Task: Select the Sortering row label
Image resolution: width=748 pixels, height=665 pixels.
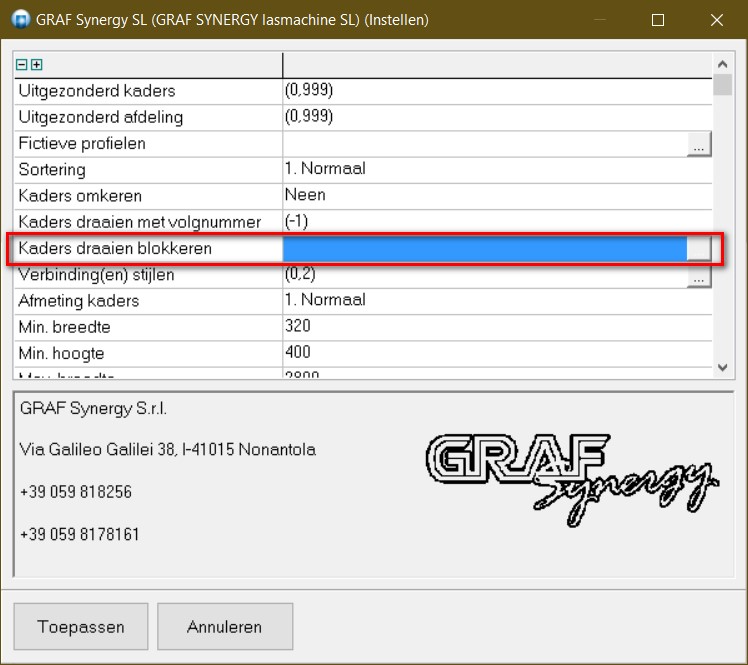Action: [x=52, y=170]
